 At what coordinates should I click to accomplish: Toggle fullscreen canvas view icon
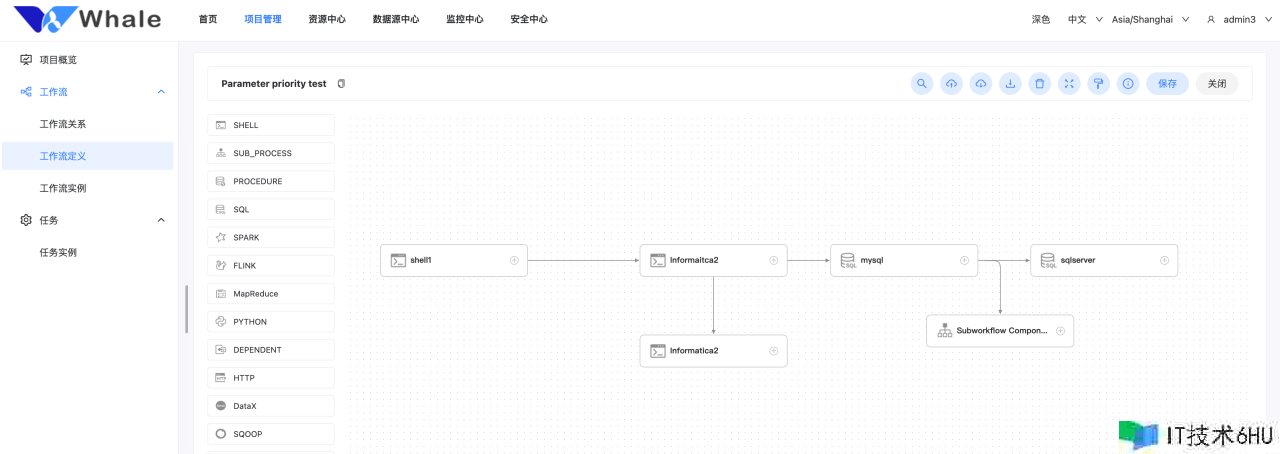(1069, 84)
